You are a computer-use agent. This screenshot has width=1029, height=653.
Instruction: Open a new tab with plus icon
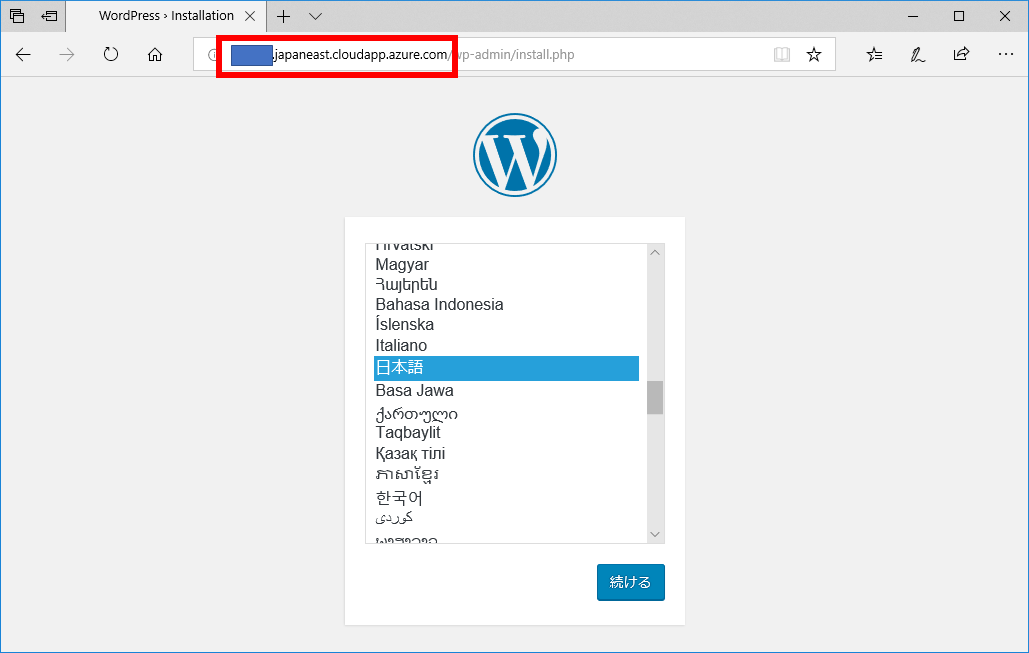tap(284, 16)
